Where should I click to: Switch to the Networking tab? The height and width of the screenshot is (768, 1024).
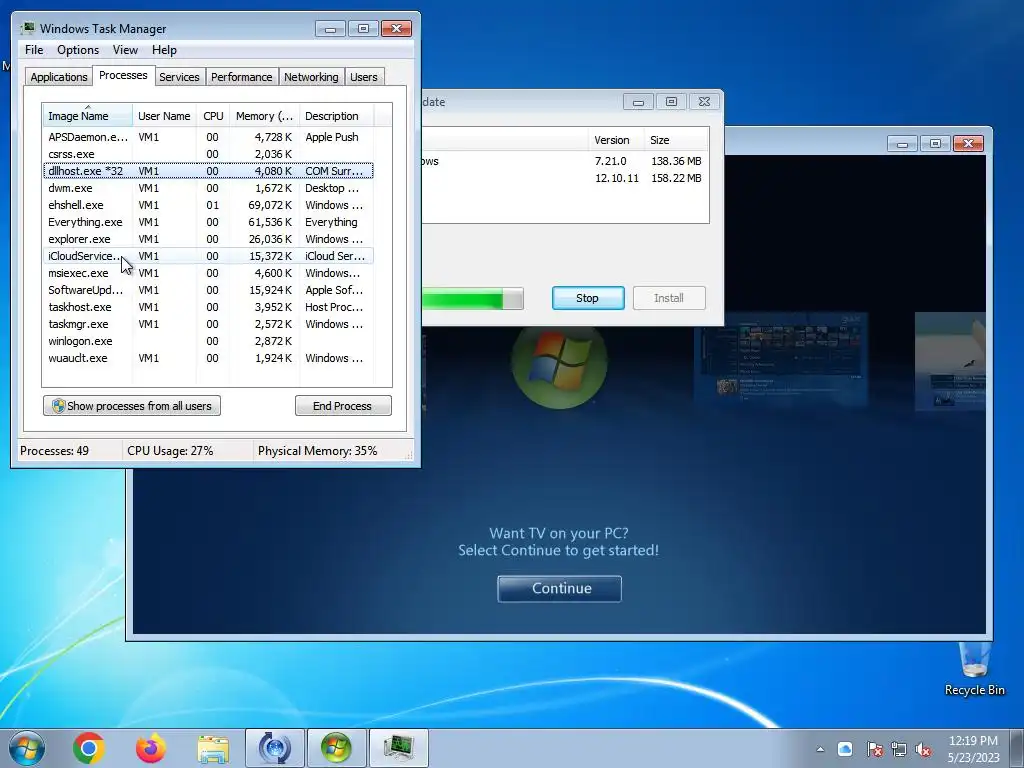click(311, 77)
